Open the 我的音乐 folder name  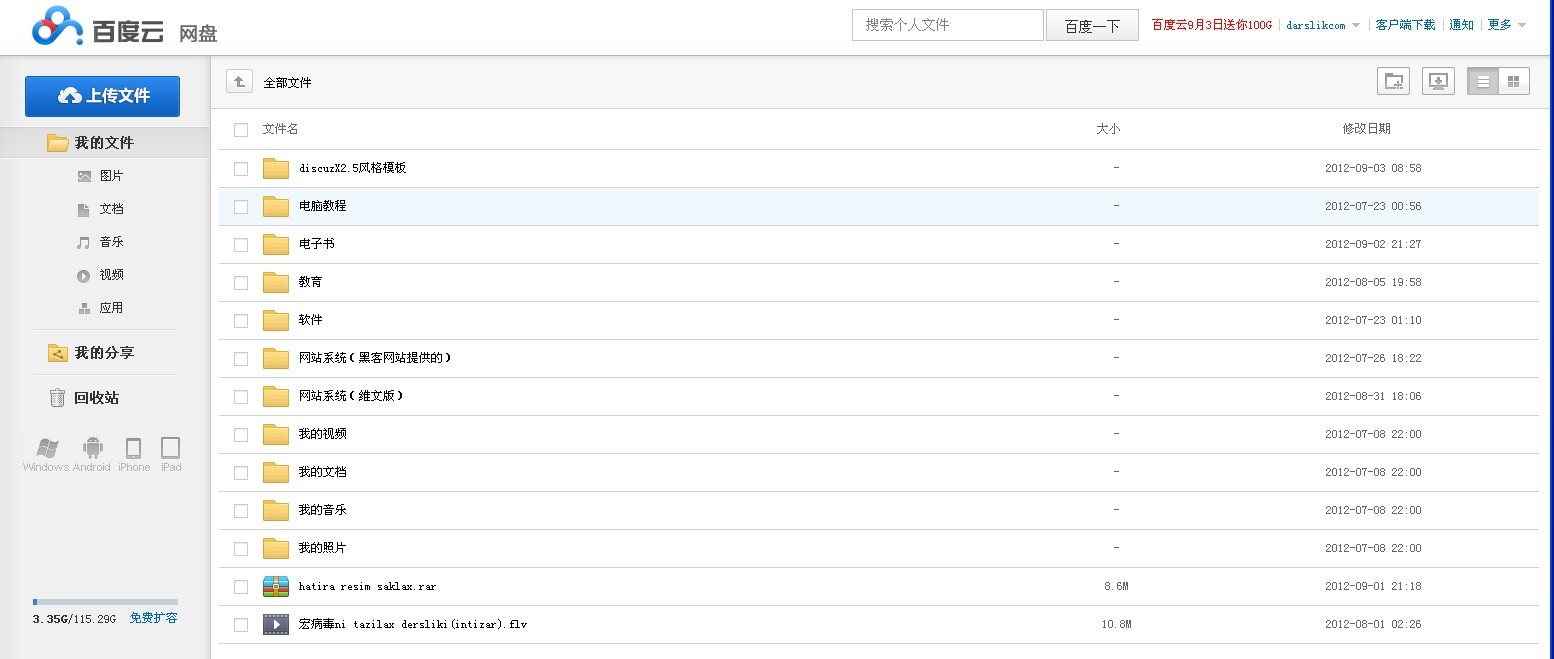[x=322, y=510]
